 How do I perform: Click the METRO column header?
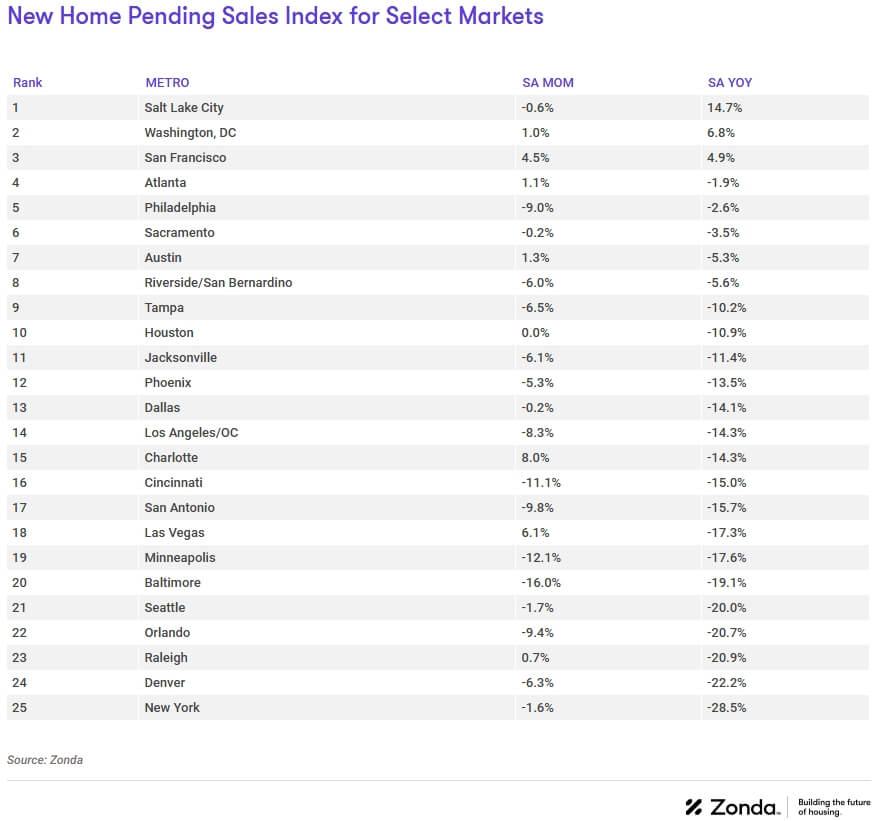pyautogui.click(x=167, y=83)
